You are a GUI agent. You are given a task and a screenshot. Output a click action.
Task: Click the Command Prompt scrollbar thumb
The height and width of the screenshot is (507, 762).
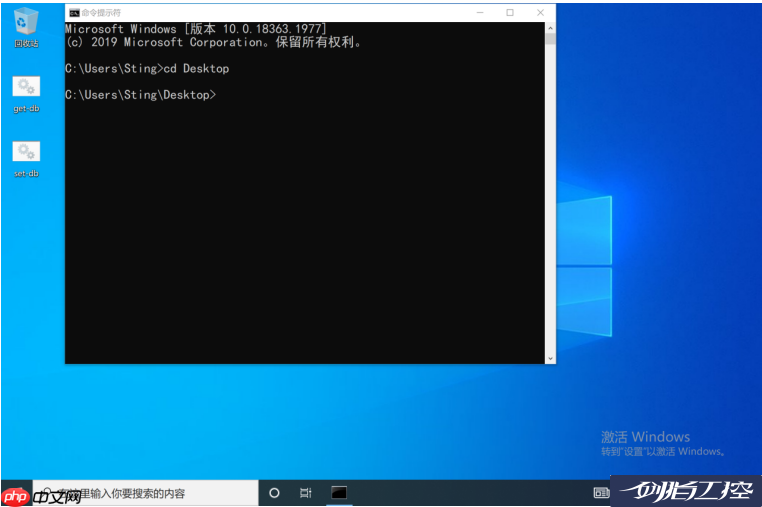(550, 39)
